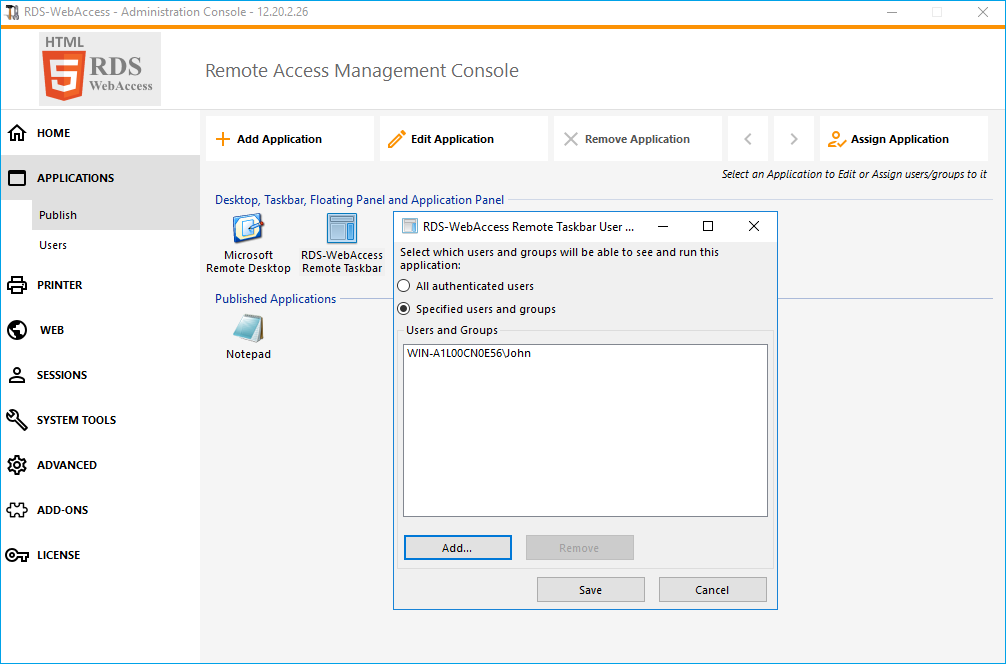Click the Notepad application label

248,354
